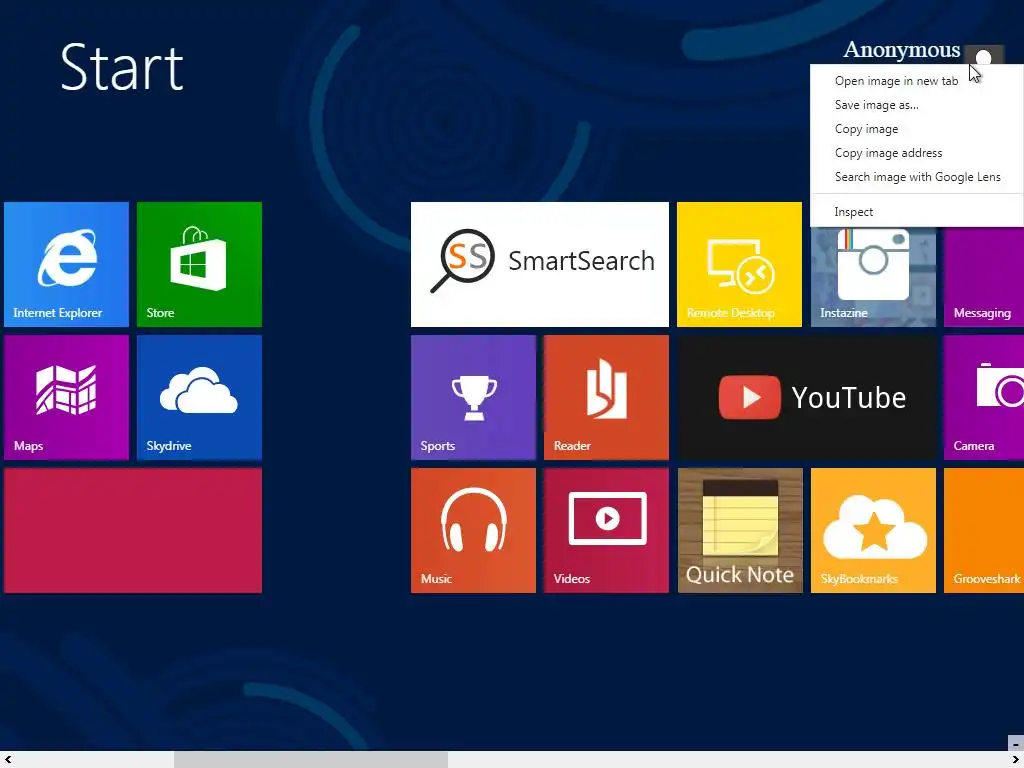The width and height of the screenshot is (1024, 768).
Task: Click the Anonymous user avatar picture
Action: pos(984,55)
